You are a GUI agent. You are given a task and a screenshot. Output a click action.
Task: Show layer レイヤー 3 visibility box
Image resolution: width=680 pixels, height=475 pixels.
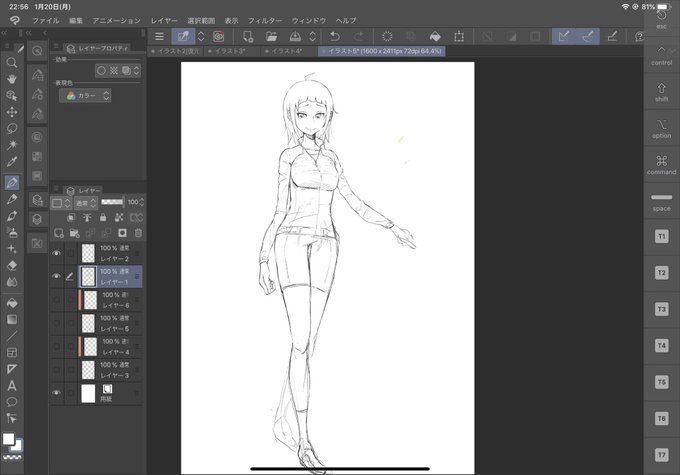coord(56,370)
